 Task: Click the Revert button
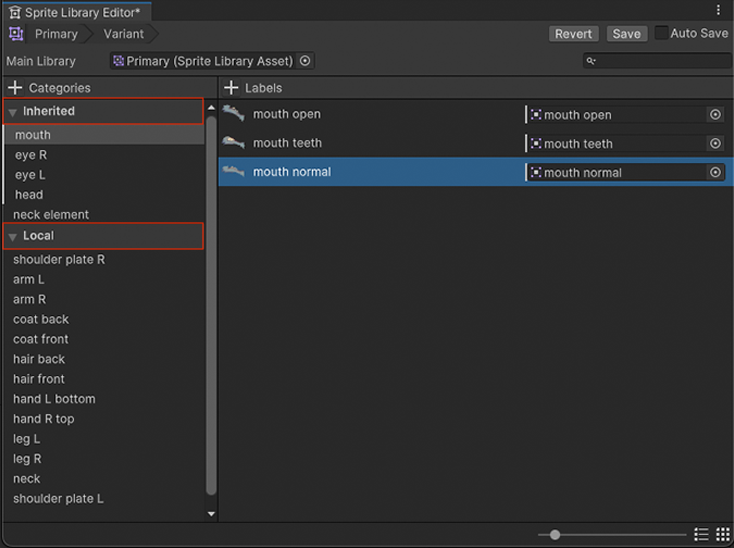tap(573, 34)
